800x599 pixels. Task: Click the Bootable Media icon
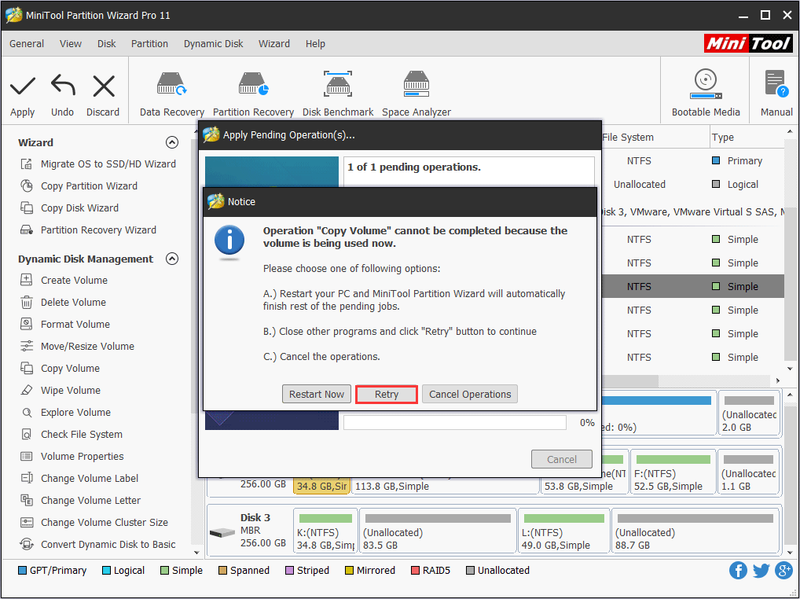706,85
